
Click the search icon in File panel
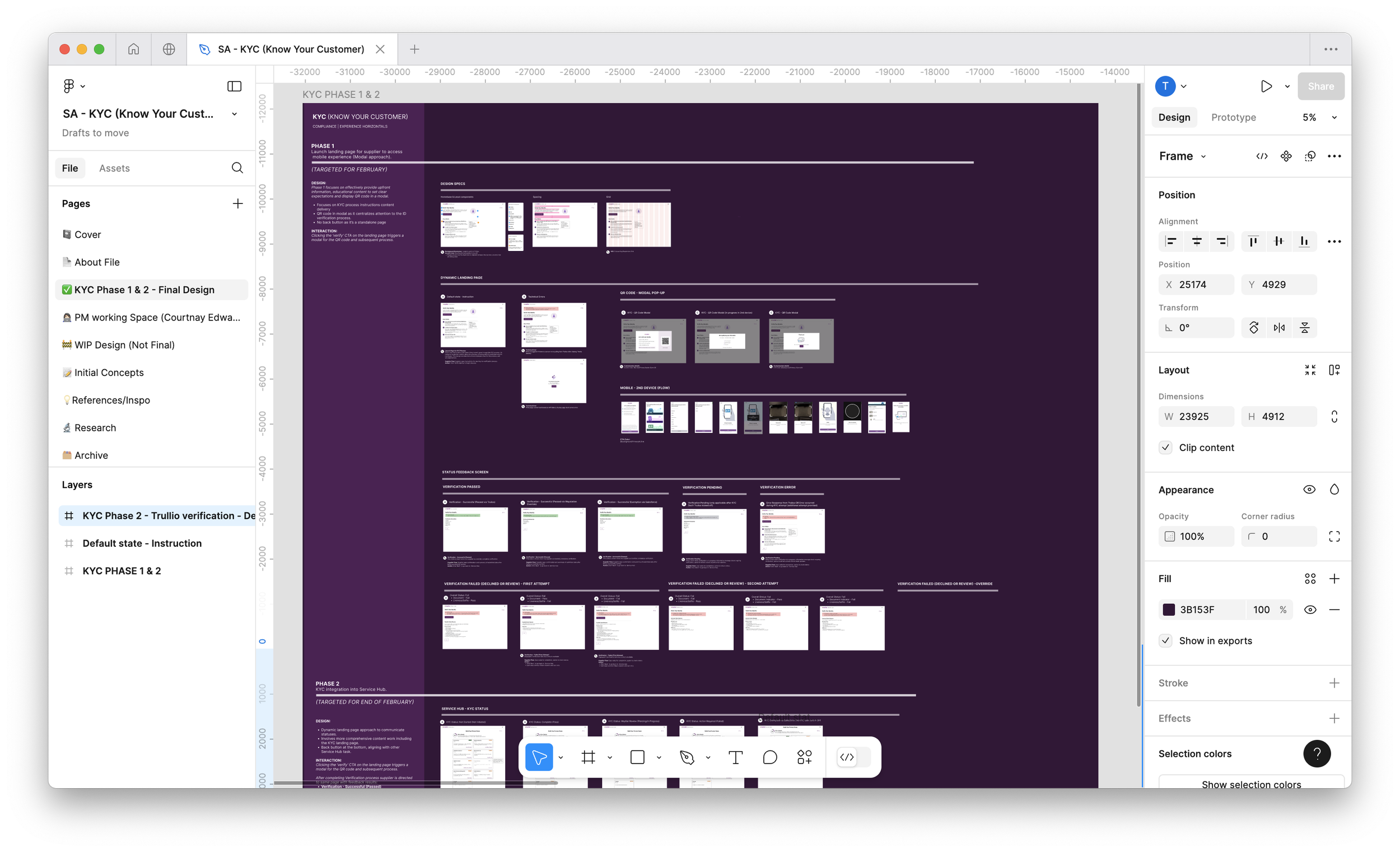[237, 167]
